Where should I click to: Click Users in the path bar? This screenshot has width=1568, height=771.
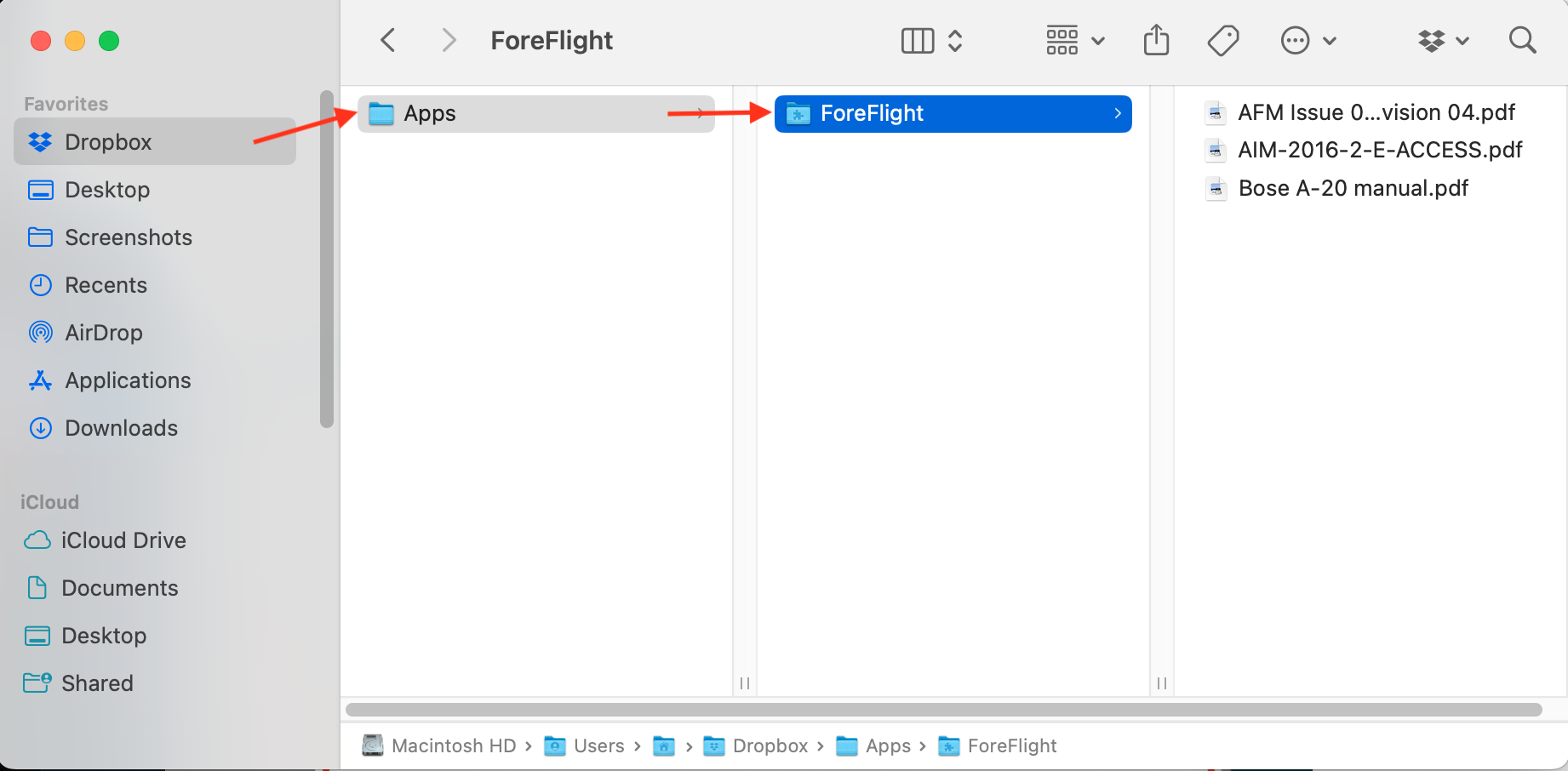584,745
